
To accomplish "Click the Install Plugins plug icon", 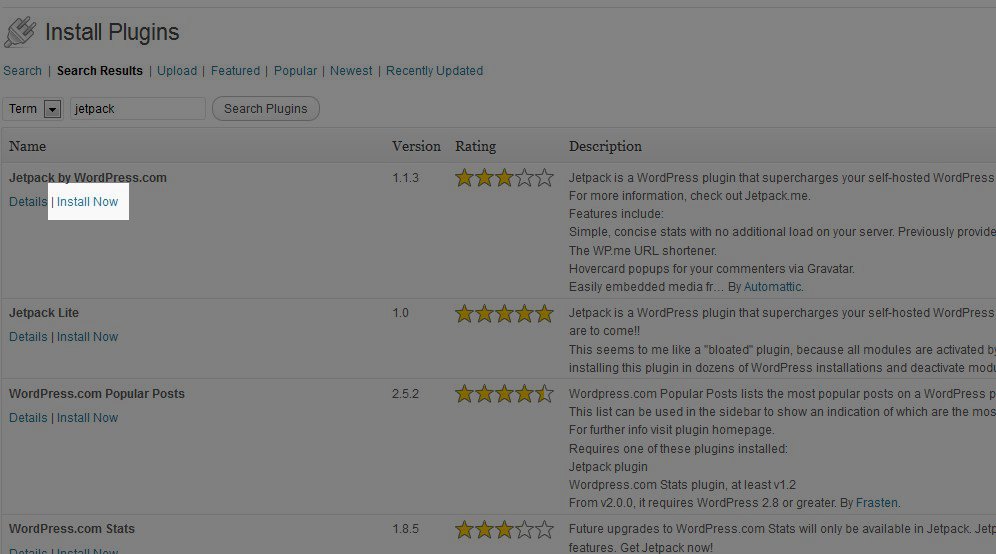I will click(x=20, y=32).
